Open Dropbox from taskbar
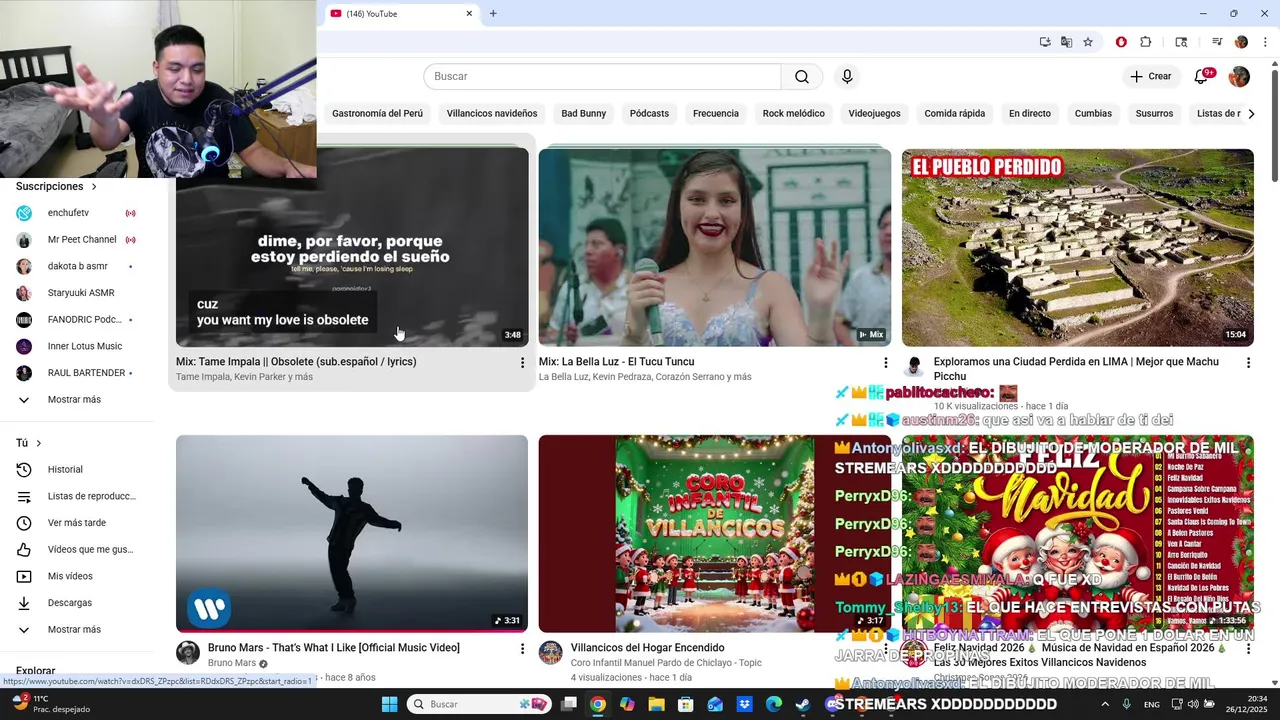Screen dimensions: 1280x720 744,704
